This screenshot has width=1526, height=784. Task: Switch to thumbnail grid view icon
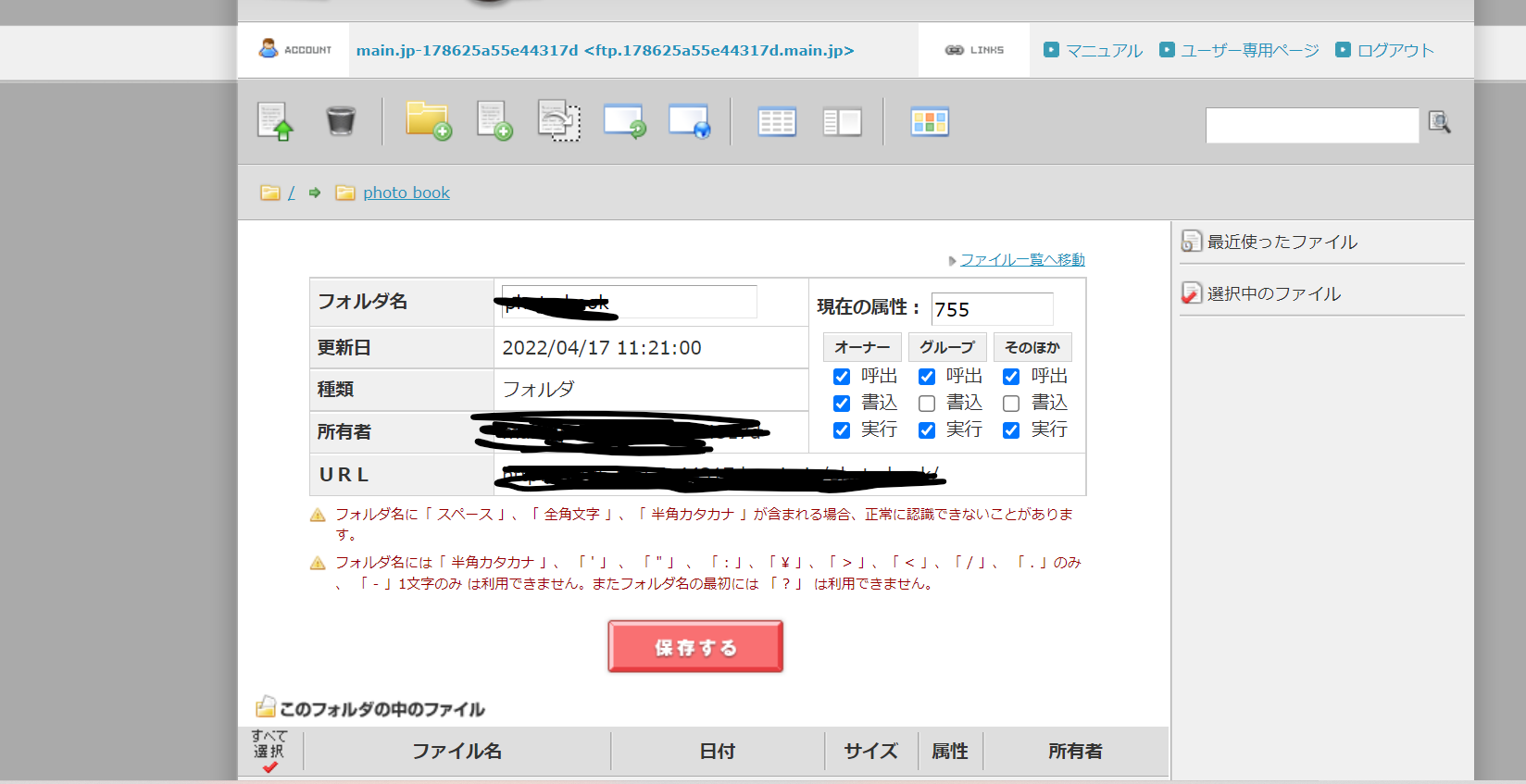(x=930, y=122)
